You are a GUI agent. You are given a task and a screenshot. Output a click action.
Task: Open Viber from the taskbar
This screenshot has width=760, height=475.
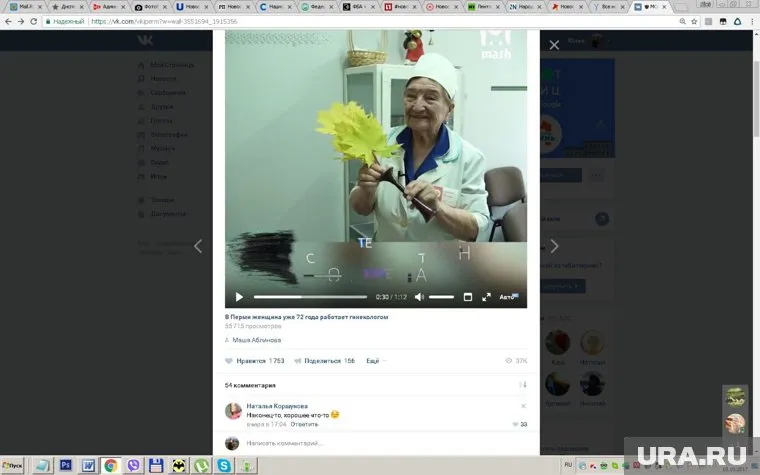tap(133, 466)
